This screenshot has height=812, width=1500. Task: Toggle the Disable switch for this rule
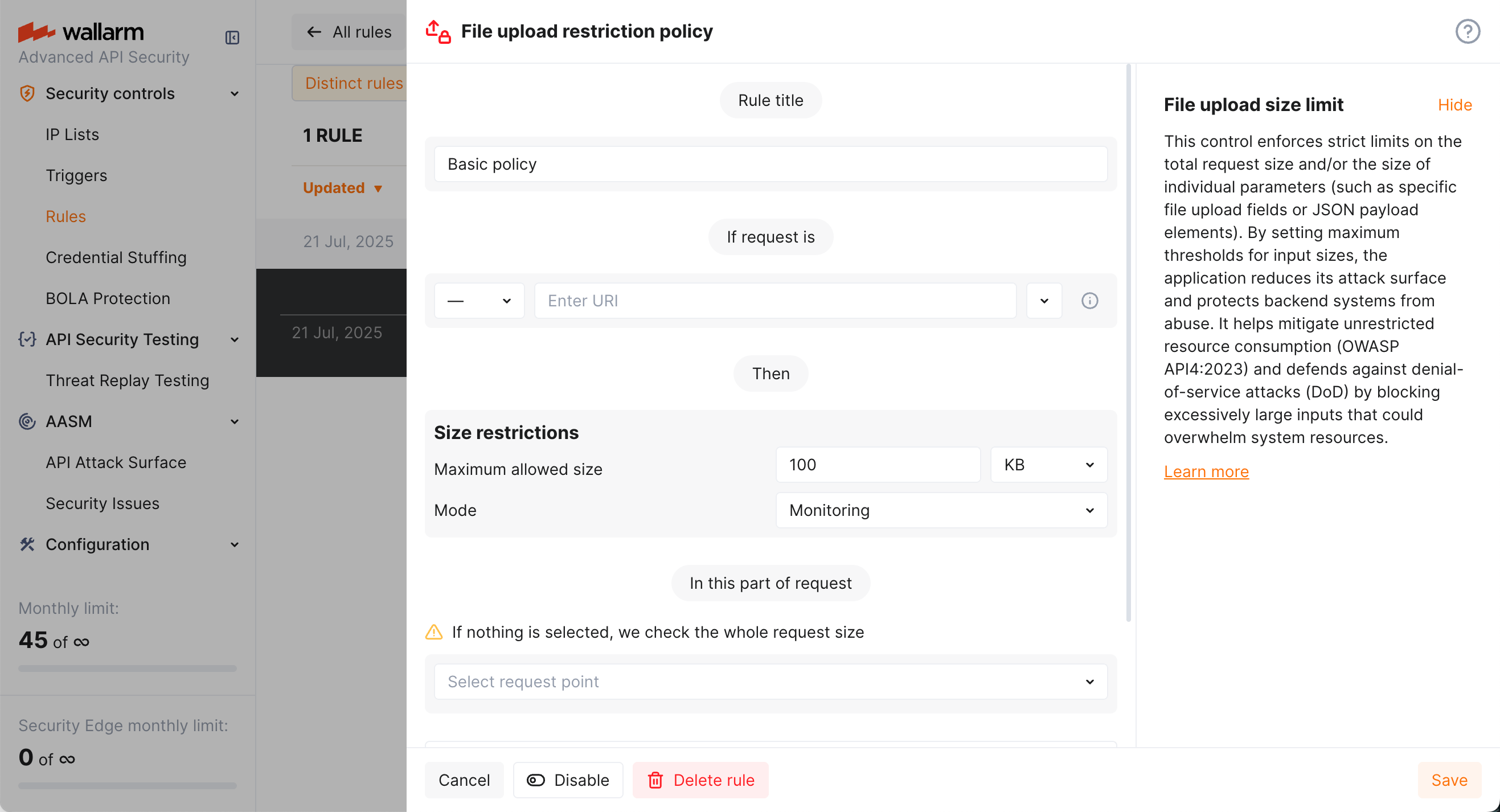tap(535, 780)
